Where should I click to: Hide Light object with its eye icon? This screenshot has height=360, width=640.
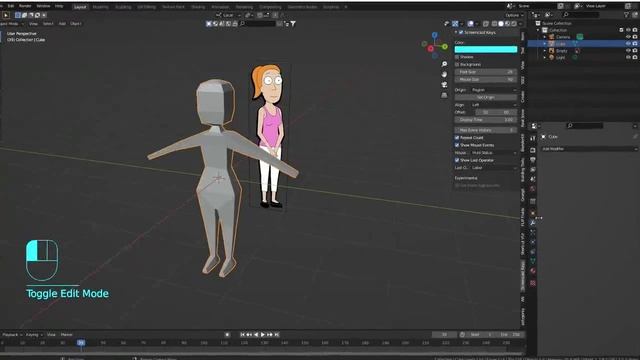point(628,57)
